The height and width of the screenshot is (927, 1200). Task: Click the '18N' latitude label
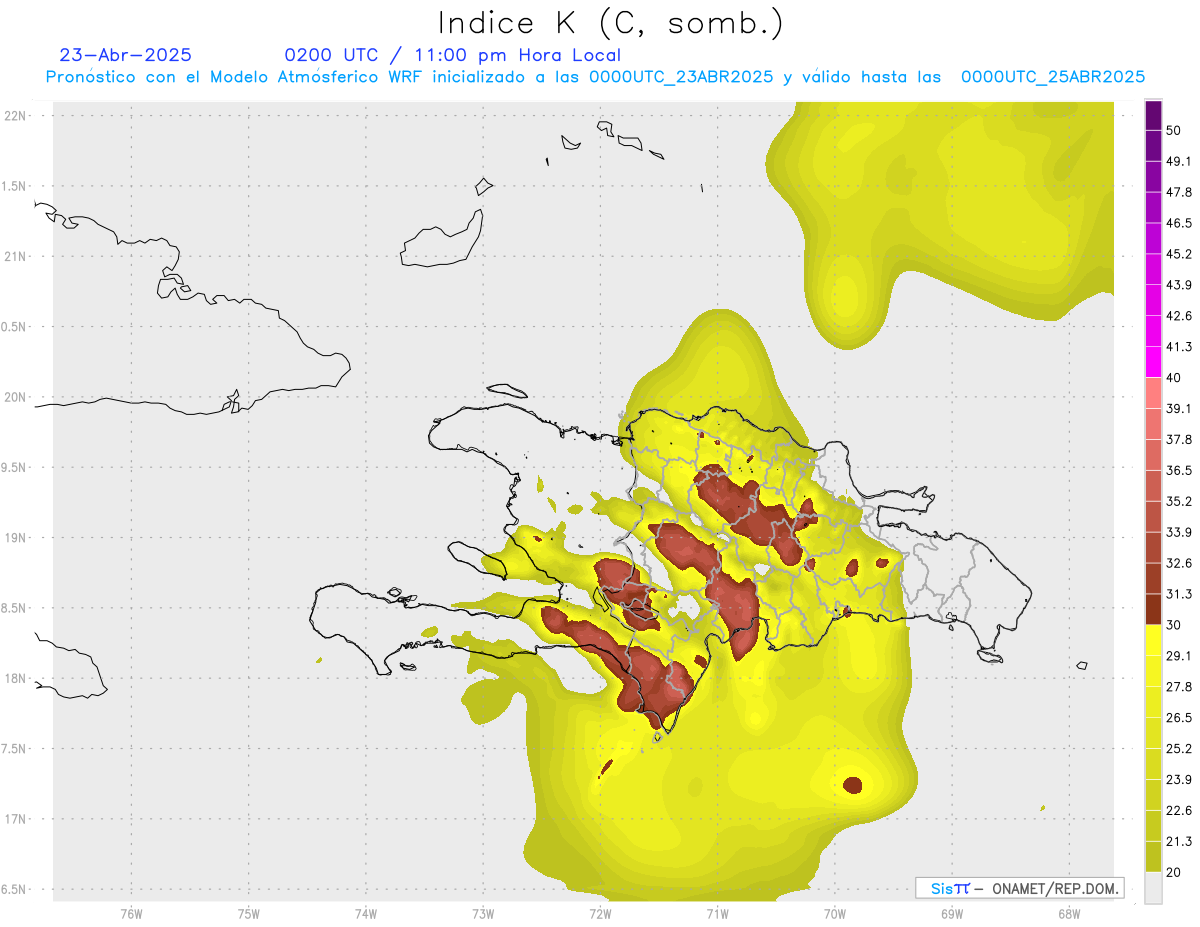16,678
